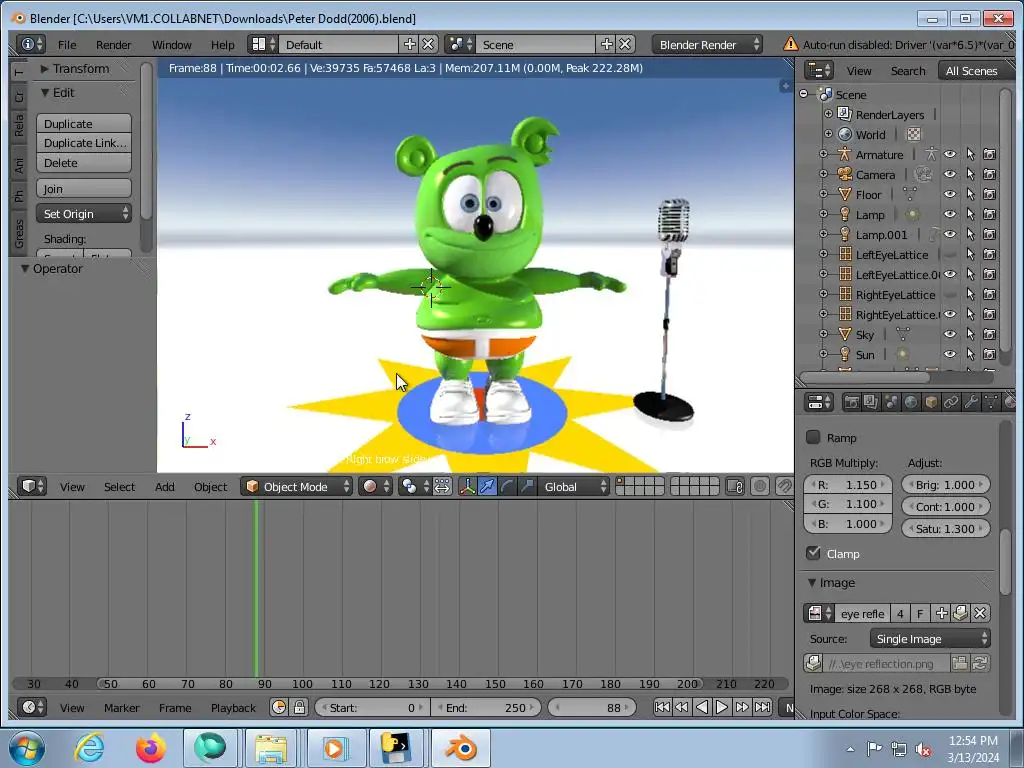Jump to the next keyframe
This screenshot has height=768, width=1024.
[x=742, y=707]
